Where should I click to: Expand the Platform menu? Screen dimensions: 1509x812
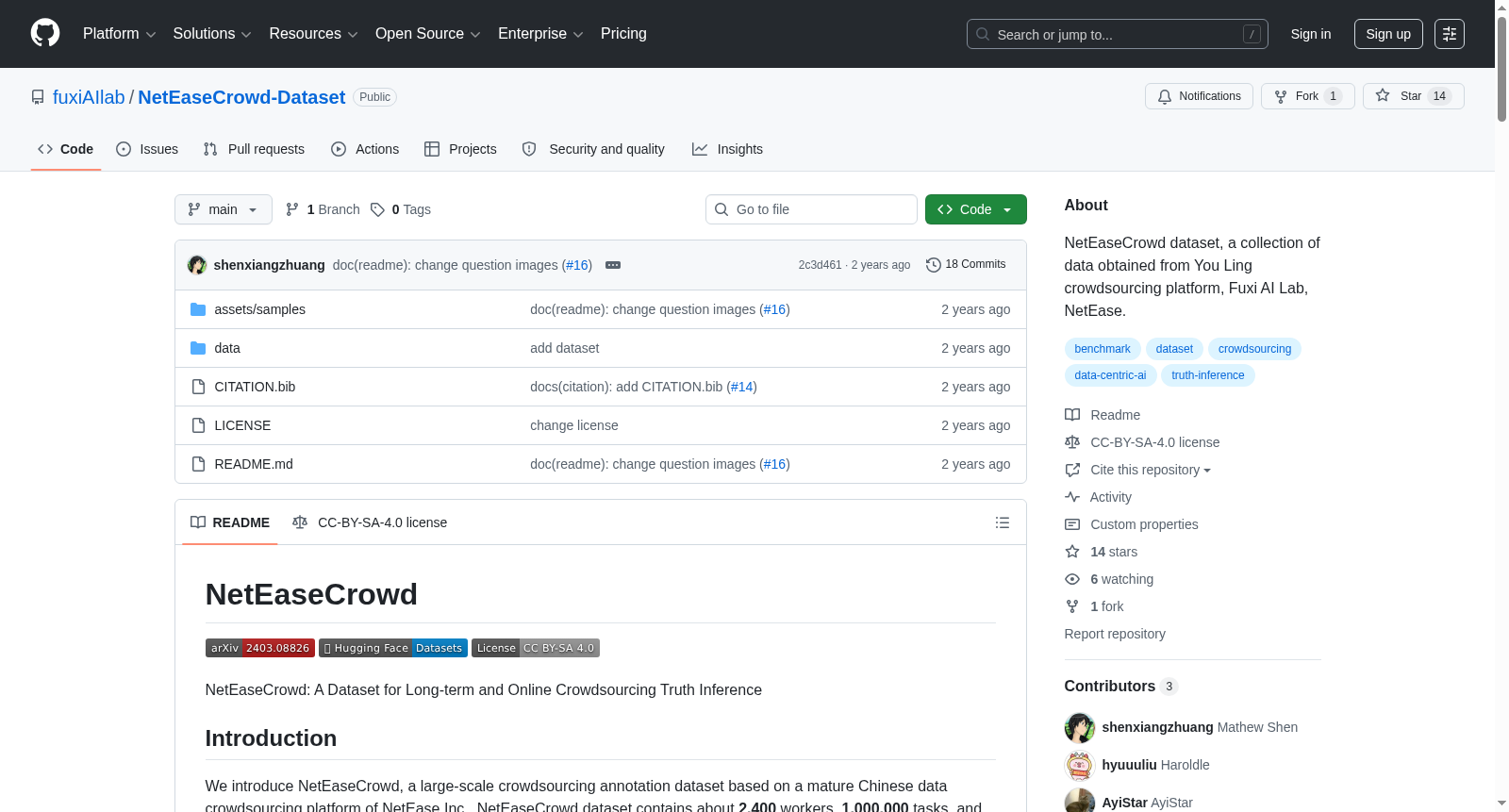(119, 34)
